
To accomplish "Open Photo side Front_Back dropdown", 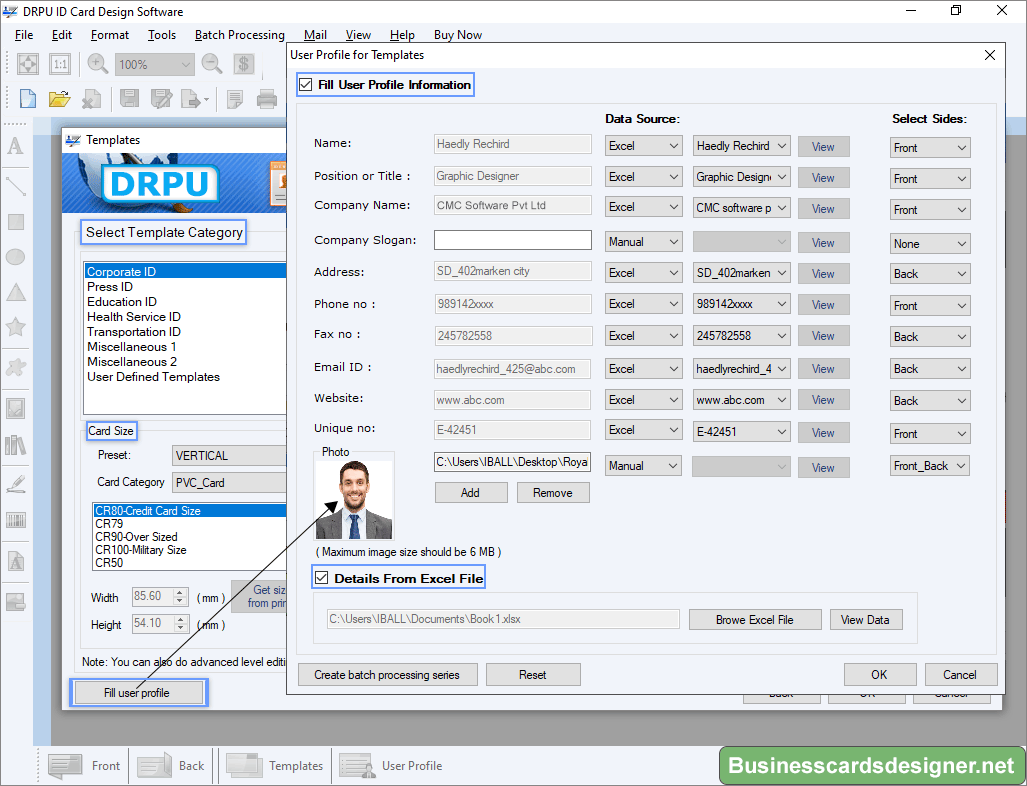I will (929, 466).
